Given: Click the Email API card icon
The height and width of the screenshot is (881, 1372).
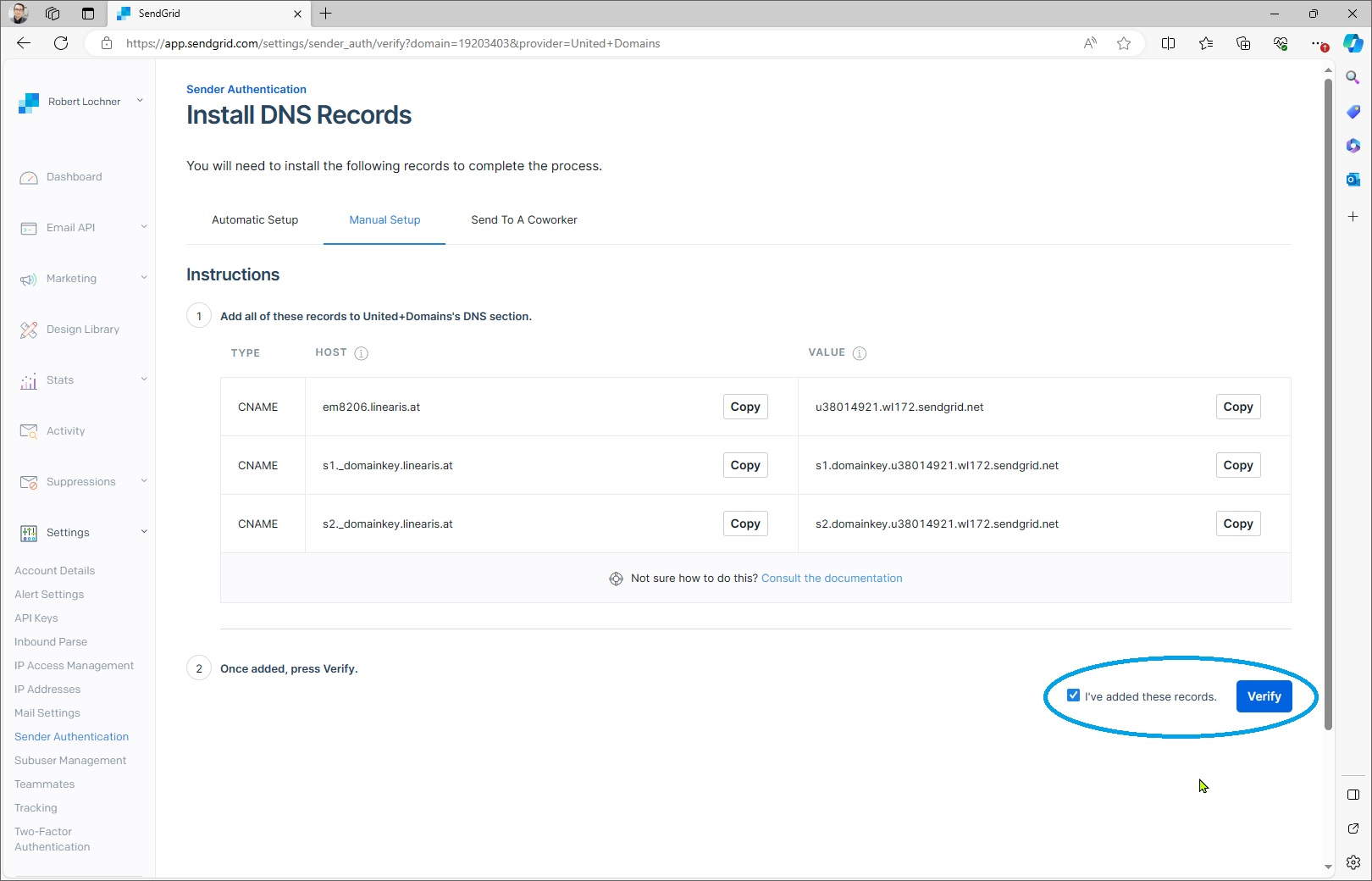Looking at the screenshot, I should click(29, 229).
